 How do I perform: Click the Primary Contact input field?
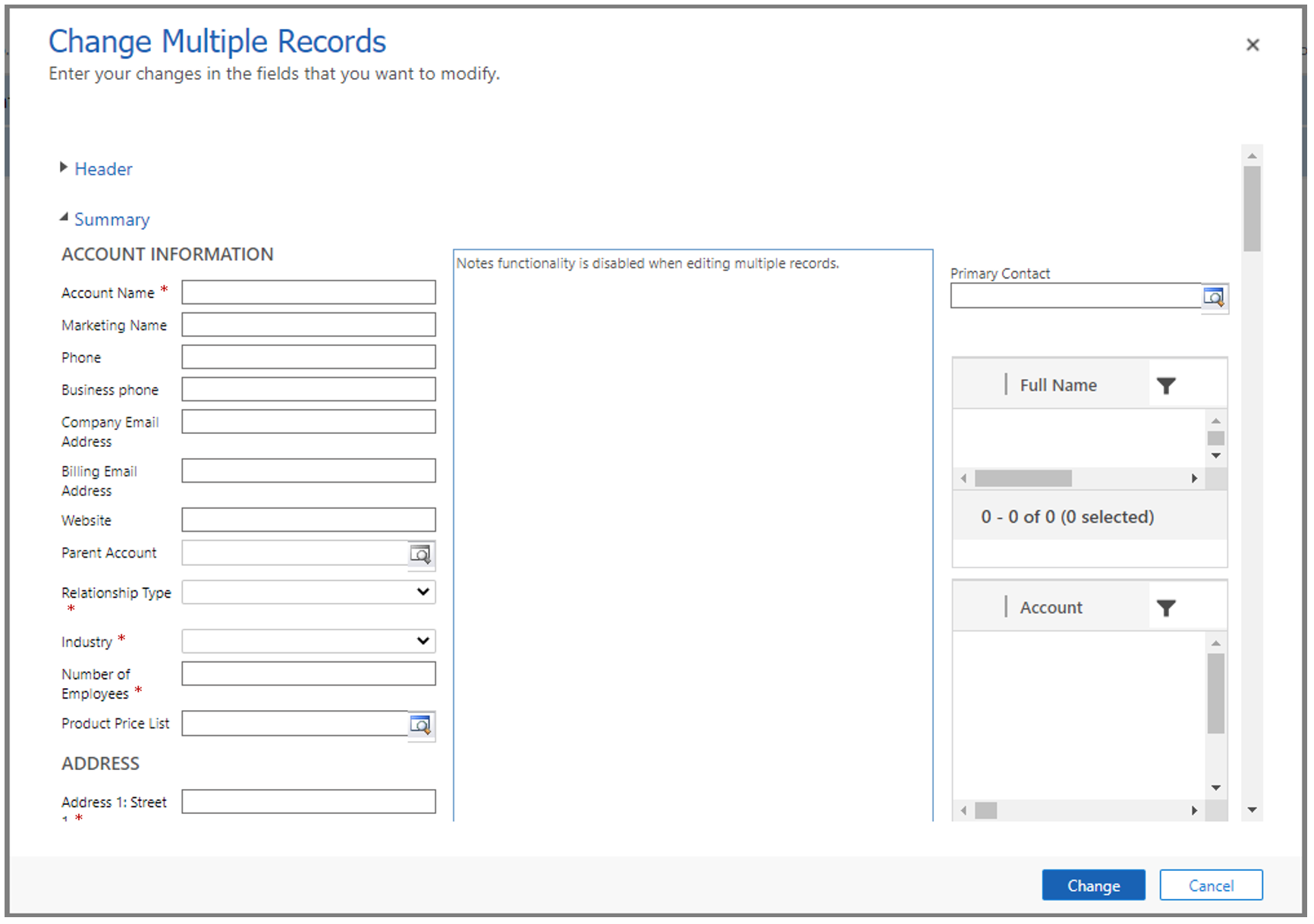pos(1076,296)
